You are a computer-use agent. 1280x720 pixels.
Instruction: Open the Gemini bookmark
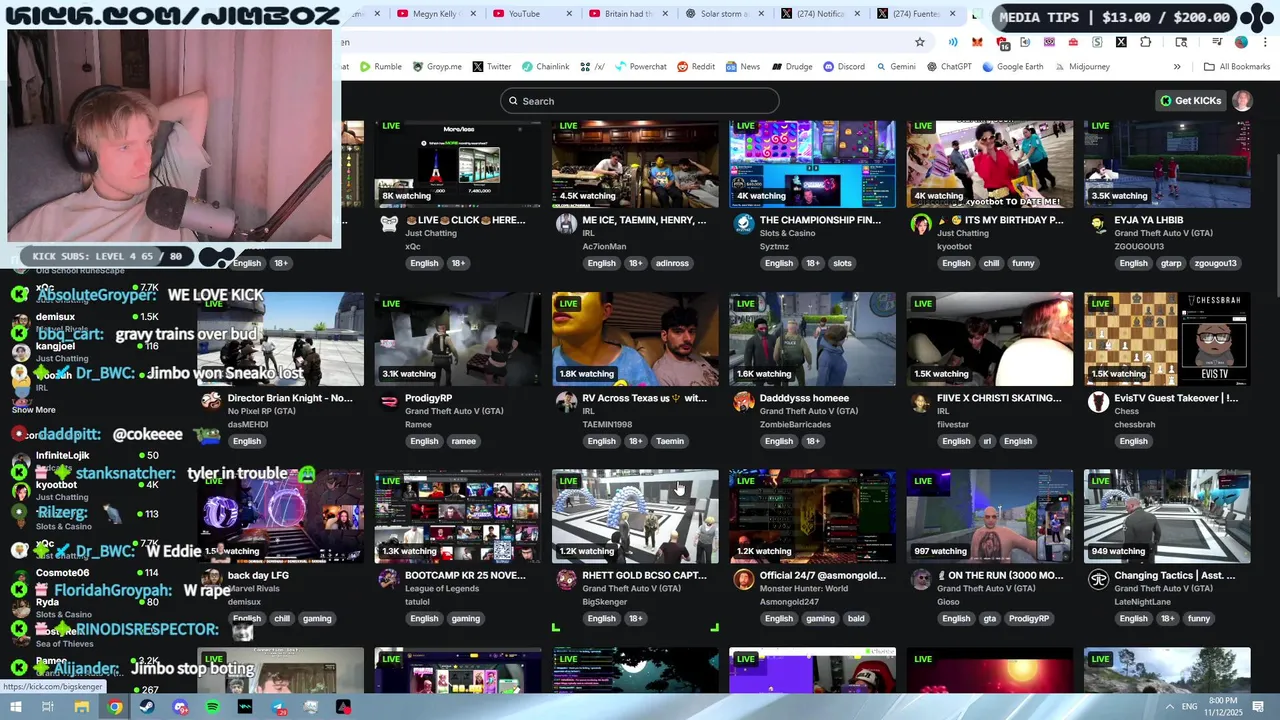coord(895,67)
